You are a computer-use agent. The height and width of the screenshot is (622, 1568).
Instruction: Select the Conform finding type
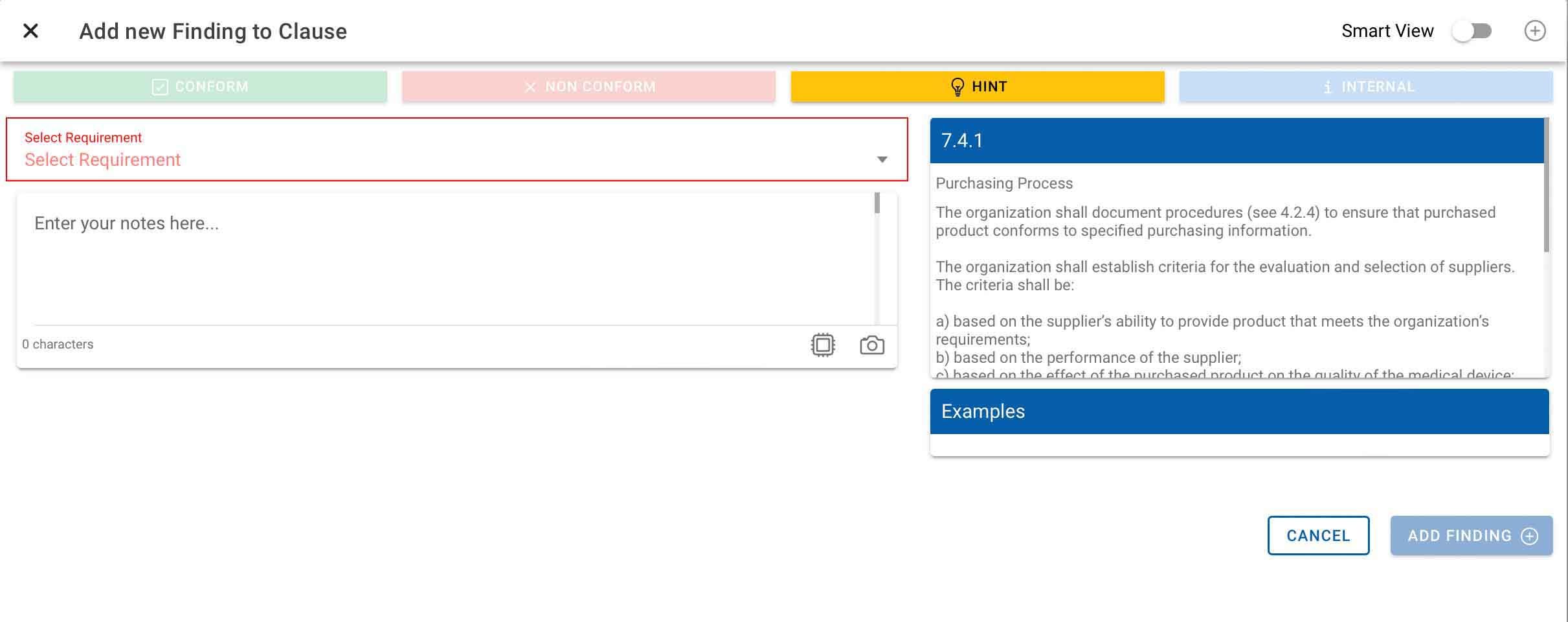pos(200,87)
